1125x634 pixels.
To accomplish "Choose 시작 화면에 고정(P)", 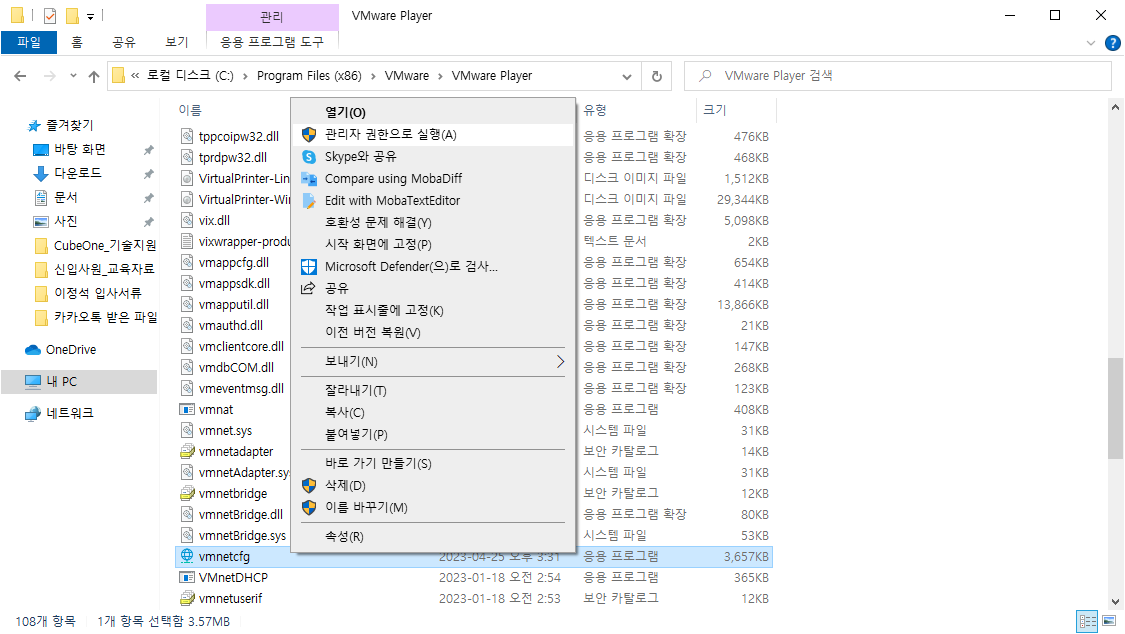I will click(433, 245).
